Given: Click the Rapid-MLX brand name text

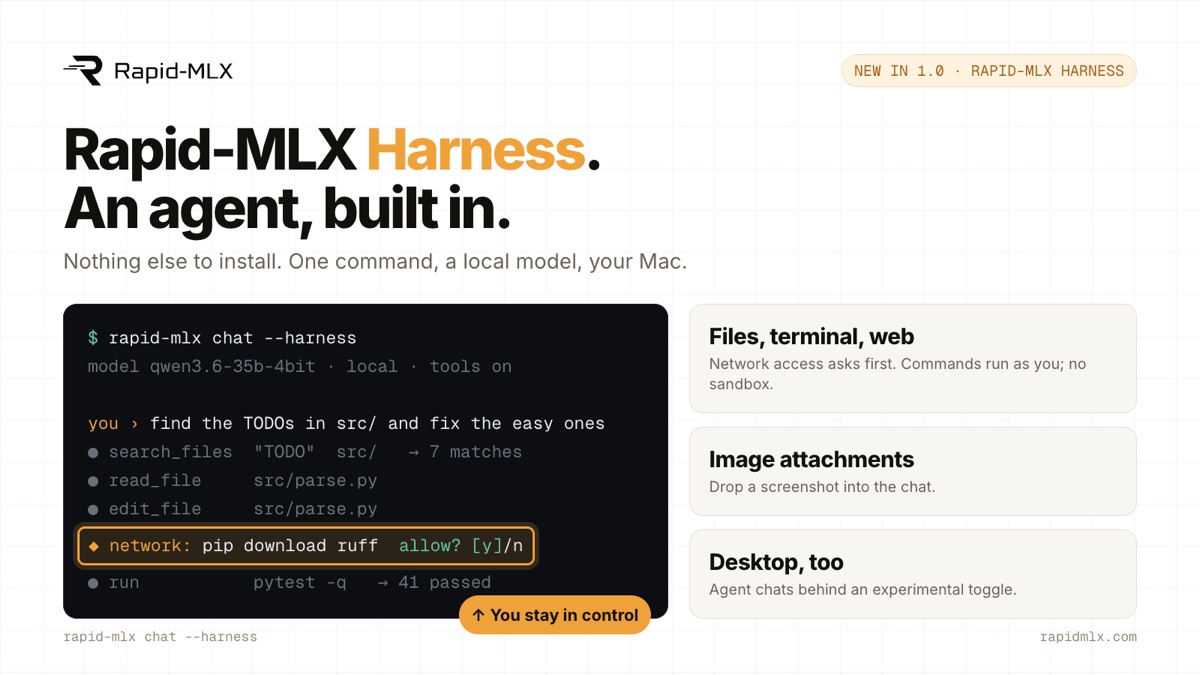Looking at the screenshot, I should tap(173, 71).
